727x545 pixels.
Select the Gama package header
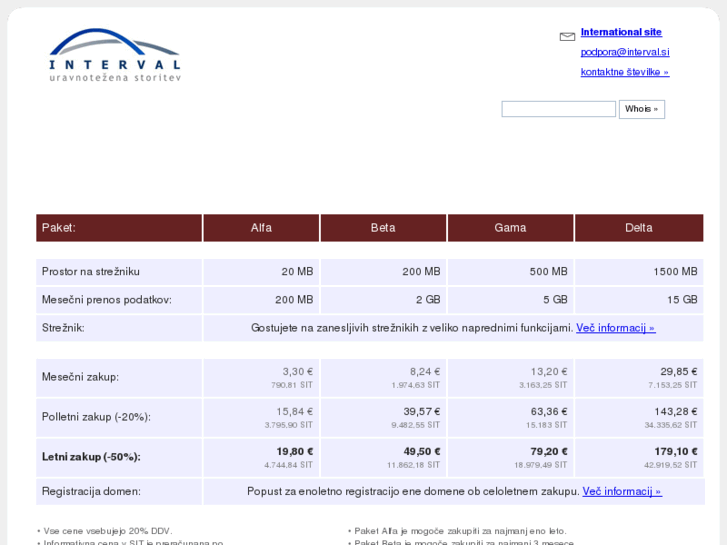coord(510,228)
